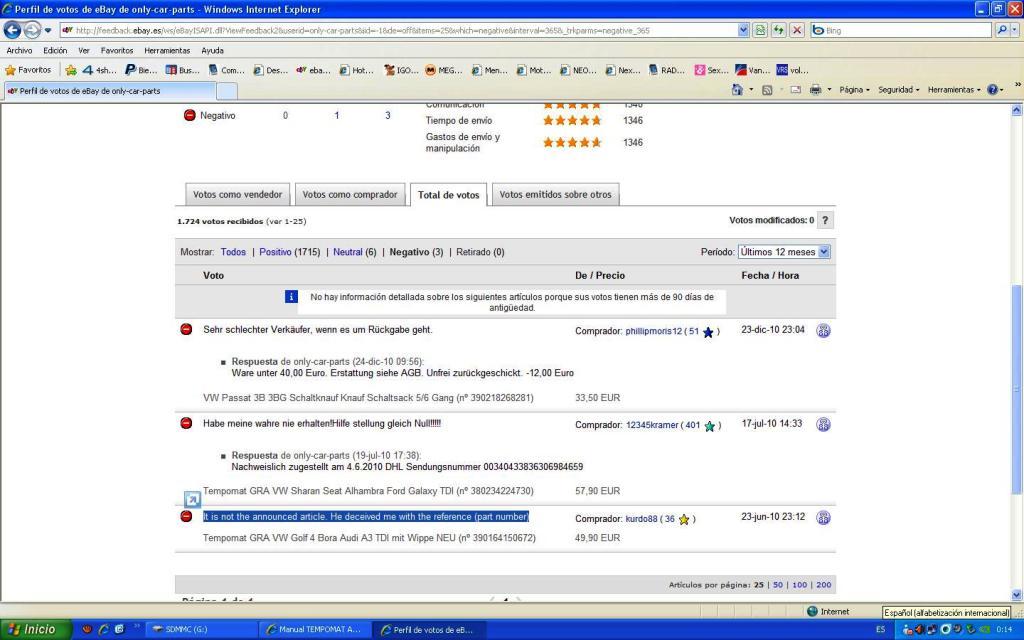Click the RSS feeds icon
Image resolution: width=1024 pixels, height=640 pixels.
tap(767, 89)
